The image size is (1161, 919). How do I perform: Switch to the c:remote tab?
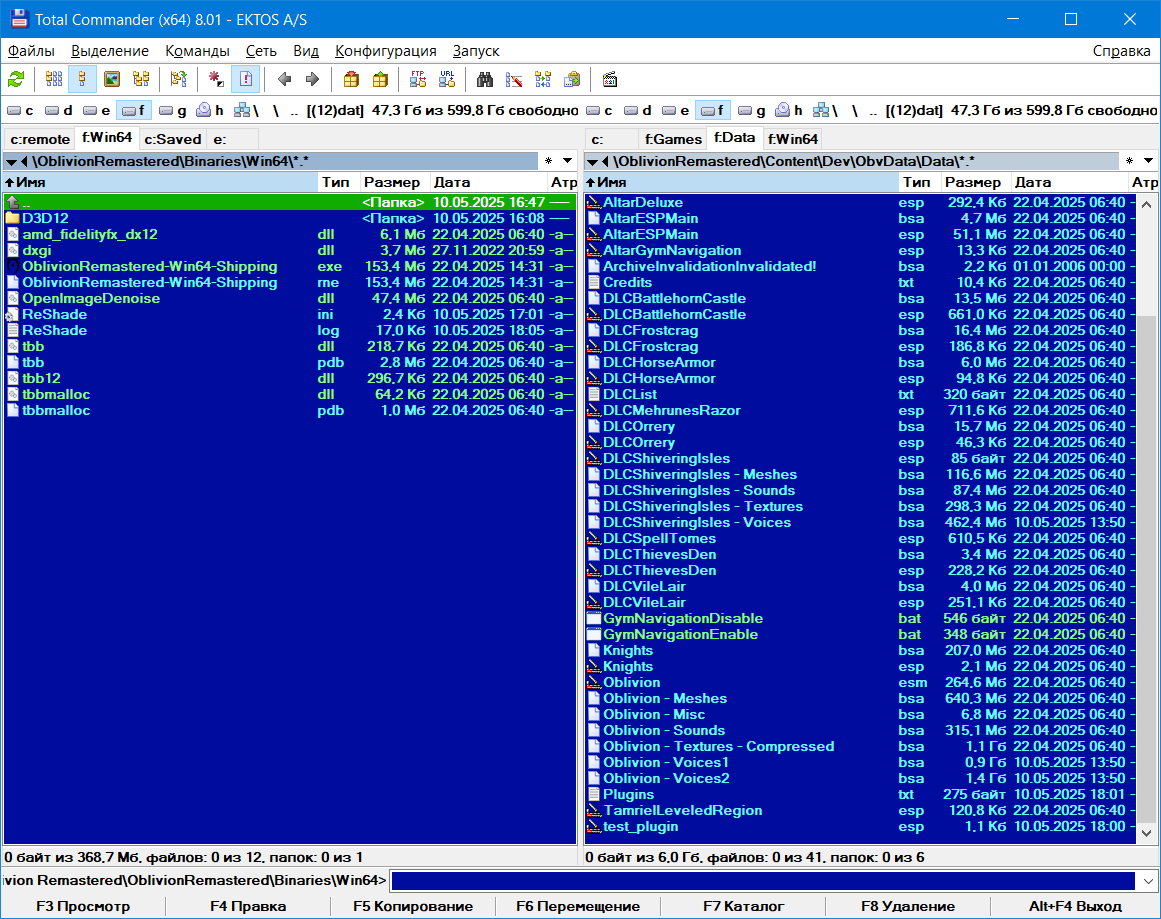(x=40, y=139)
